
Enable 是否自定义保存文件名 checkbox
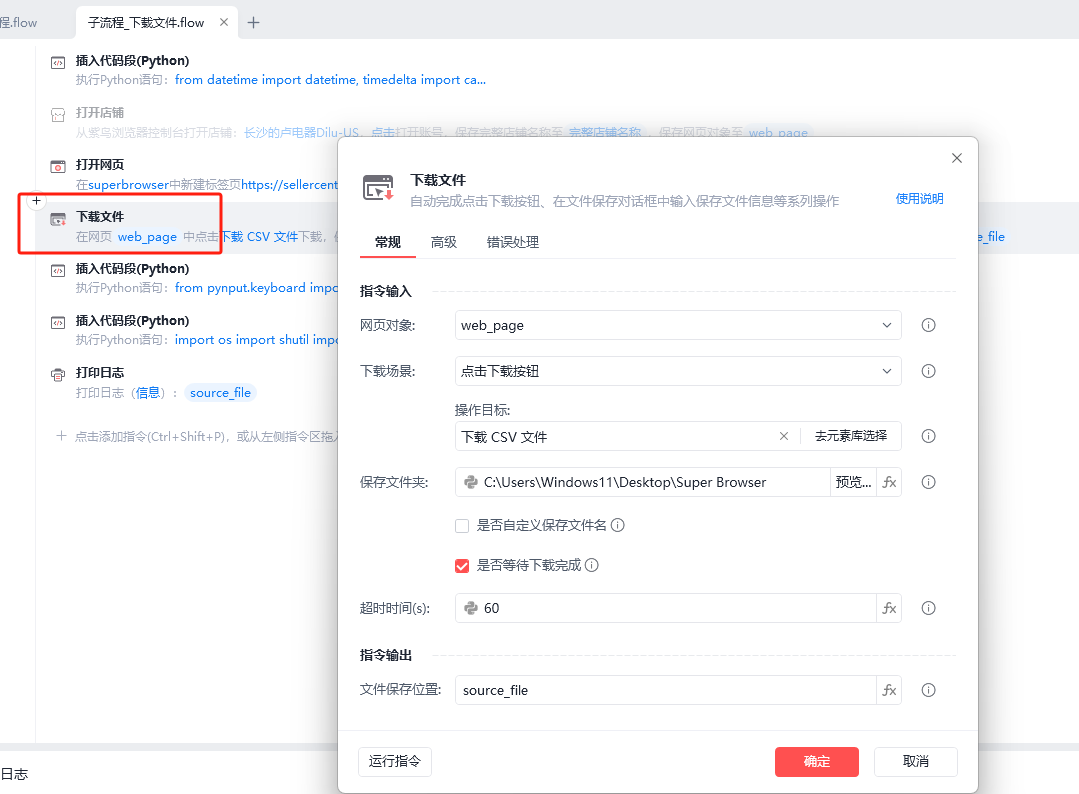point(462,526)
